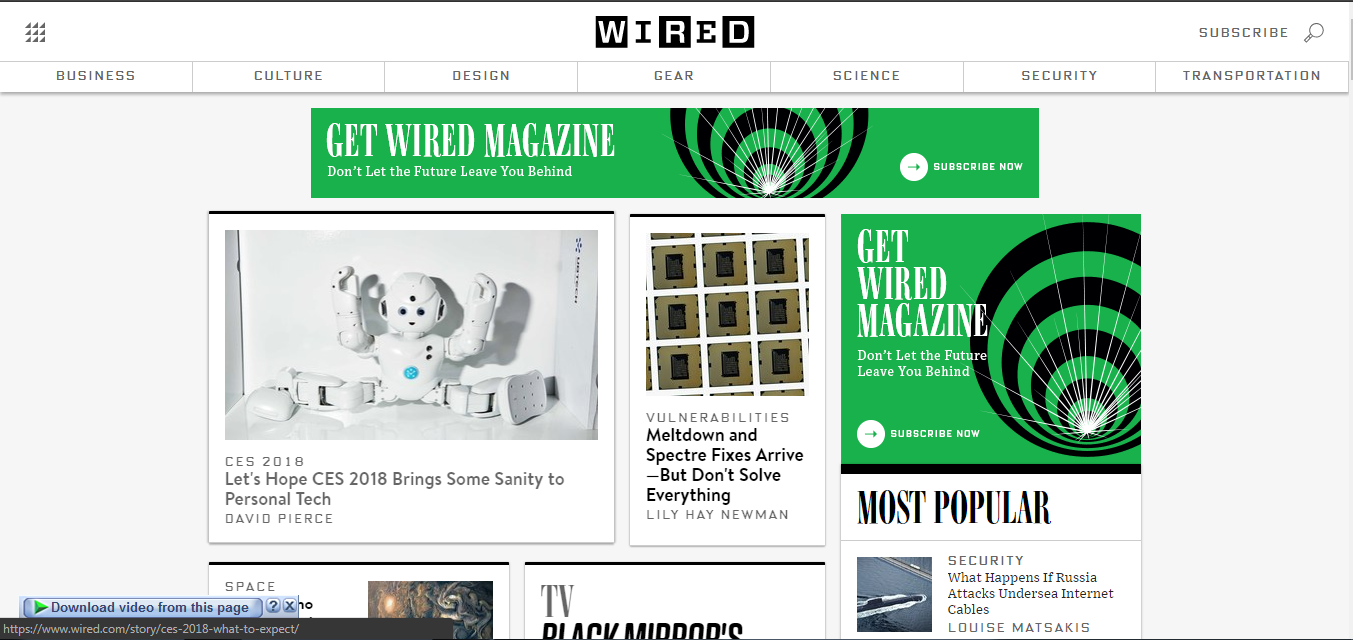Open the Russia undersea internet cables story
Viewport: 1353px width, 640px height.
pos(1031,593)
